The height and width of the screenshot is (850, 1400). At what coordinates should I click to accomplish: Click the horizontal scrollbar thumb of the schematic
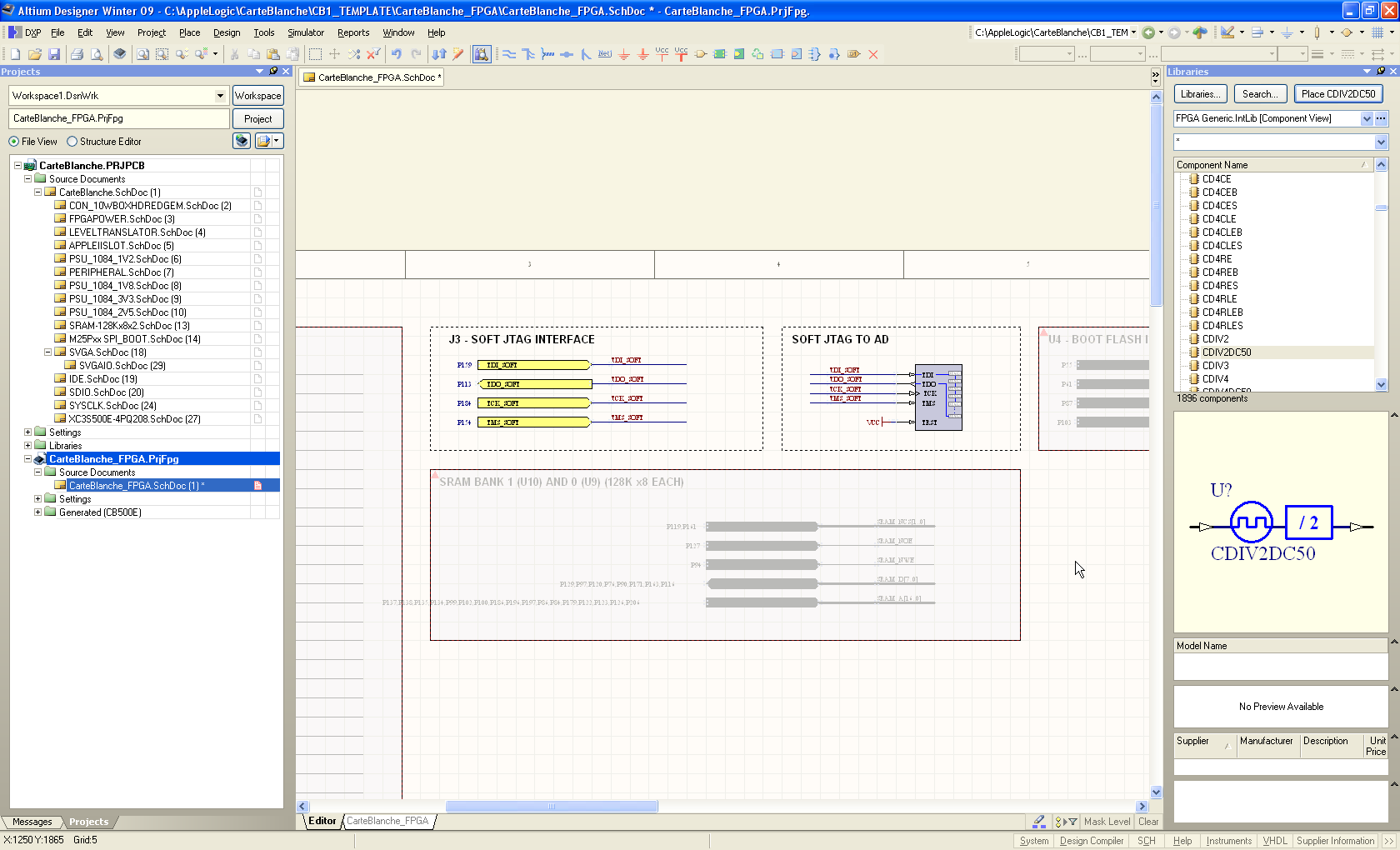(552, 806)
